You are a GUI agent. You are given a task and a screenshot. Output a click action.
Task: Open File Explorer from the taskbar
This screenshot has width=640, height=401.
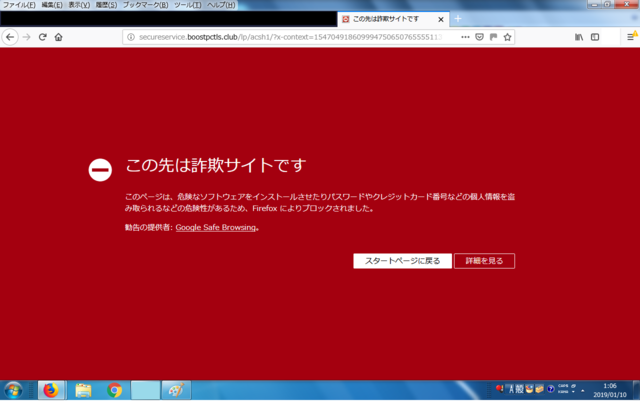pyautogui.click(x=83, y=390)
